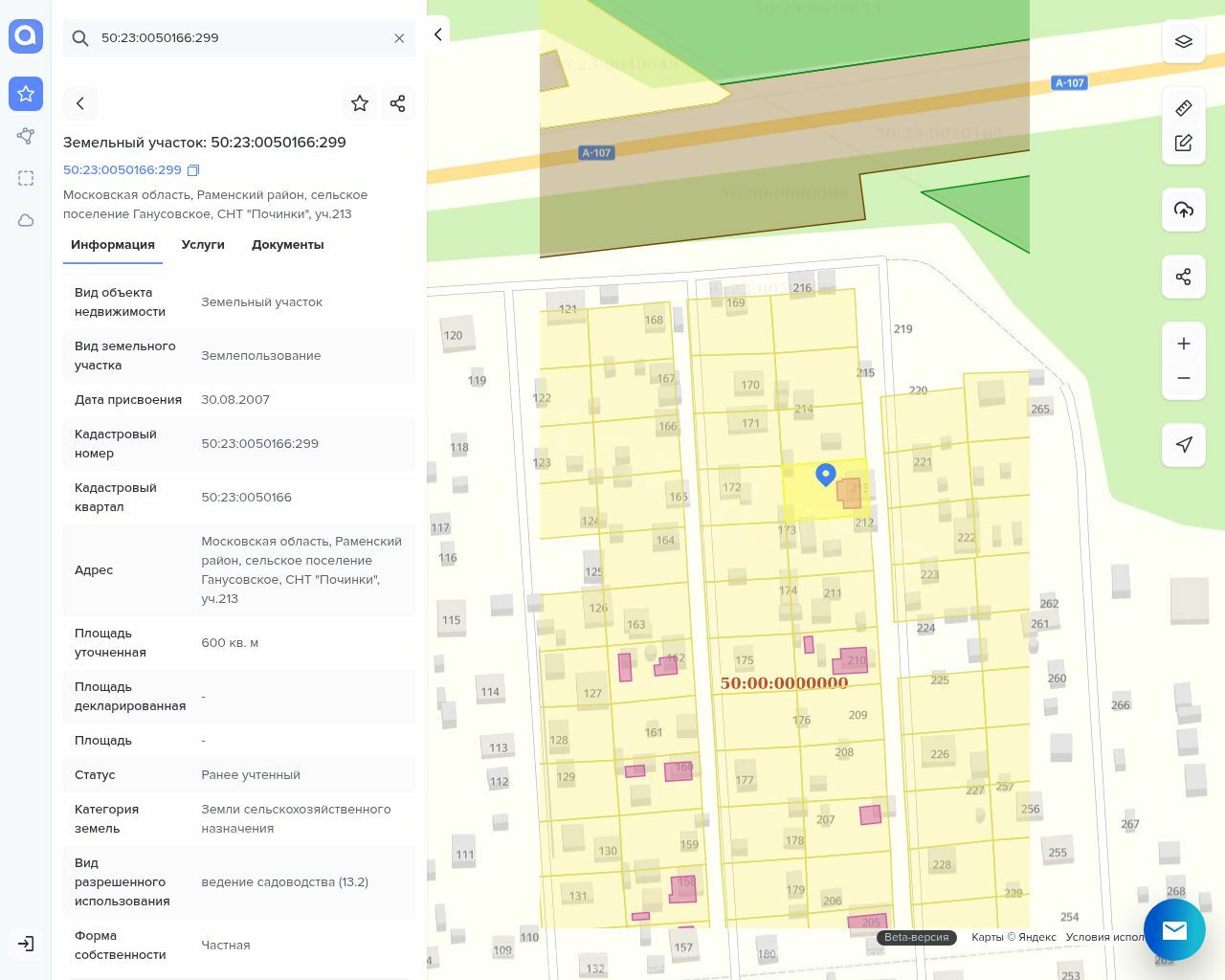Select the route/graph tool in sidebar
The image size is (1225, 980).
pyautogui.click(x=26, y=136)
